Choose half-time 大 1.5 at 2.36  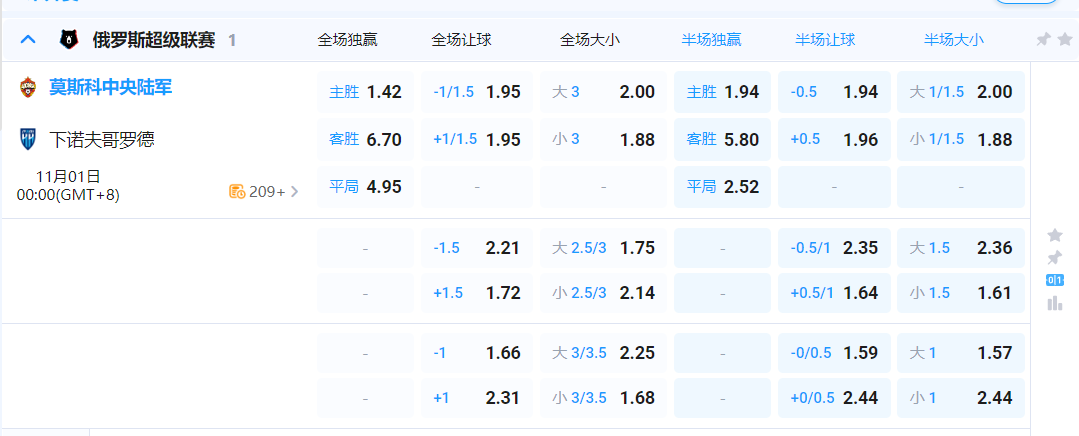961,248
